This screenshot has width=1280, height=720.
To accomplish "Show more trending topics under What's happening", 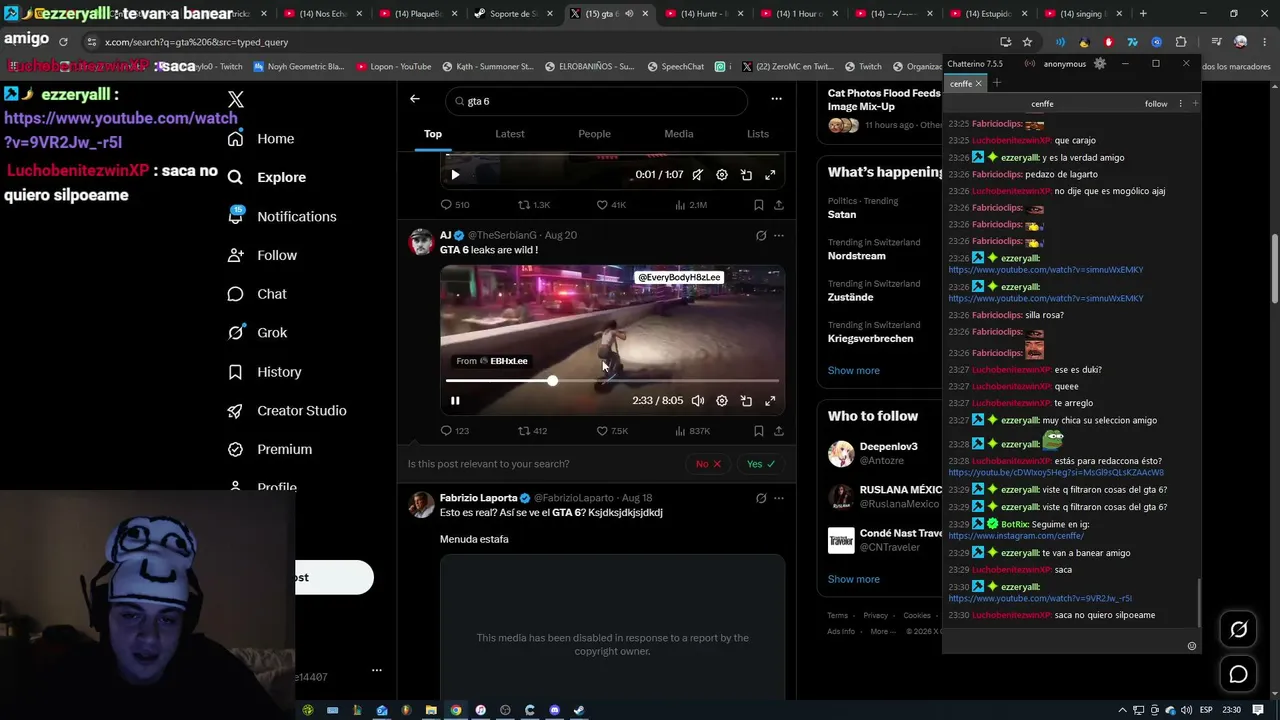I will point(854,371).
